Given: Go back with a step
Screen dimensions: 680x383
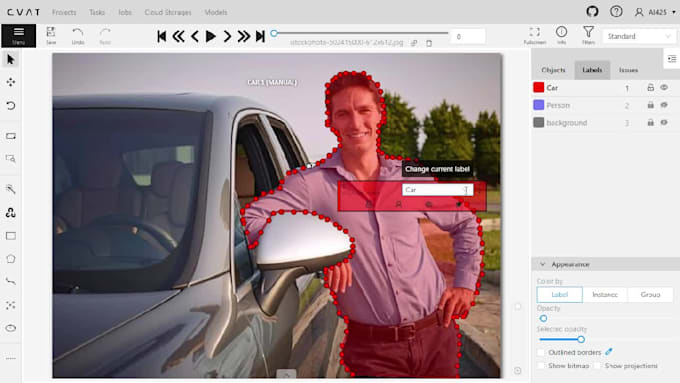Looking at the screenshot, I should (178, 36).
